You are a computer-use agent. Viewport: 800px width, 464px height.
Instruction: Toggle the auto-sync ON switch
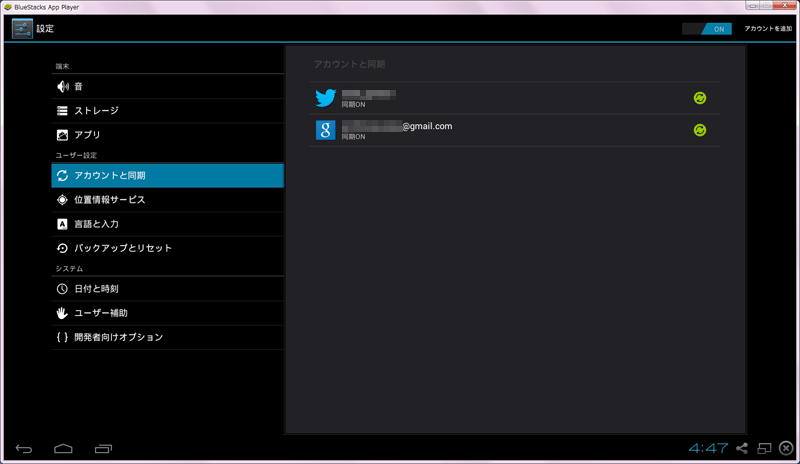coord(707,29)
